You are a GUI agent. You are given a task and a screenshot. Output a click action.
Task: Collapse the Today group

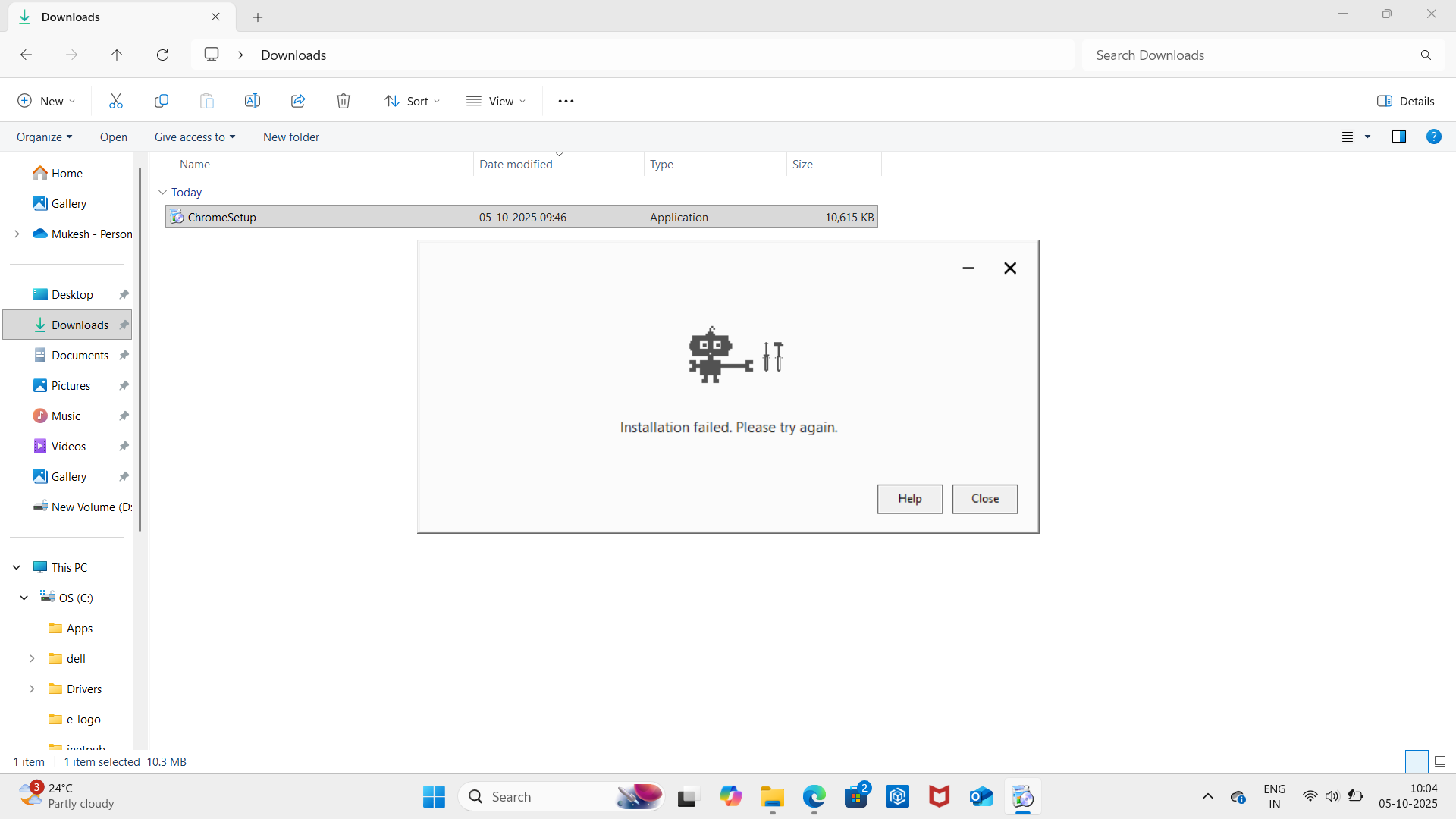pyautogui.click(x=162, y=193)
